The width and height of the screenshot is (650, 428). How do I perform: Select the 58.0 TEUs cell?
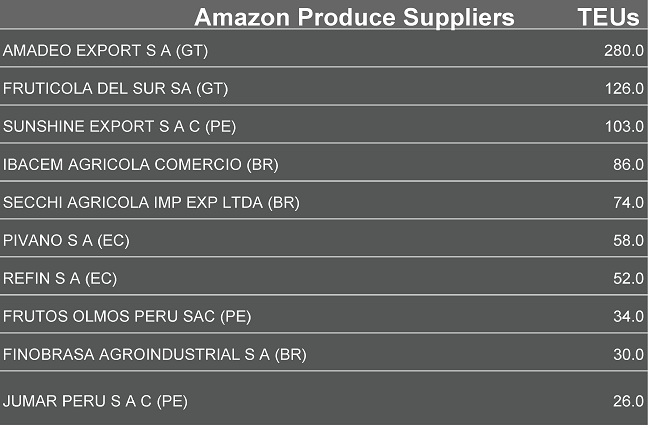tap(627, 241)
